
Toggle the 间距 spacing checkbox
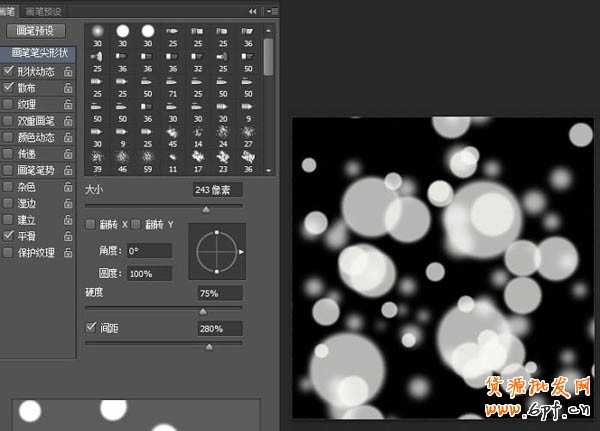[x=92, y=327]
